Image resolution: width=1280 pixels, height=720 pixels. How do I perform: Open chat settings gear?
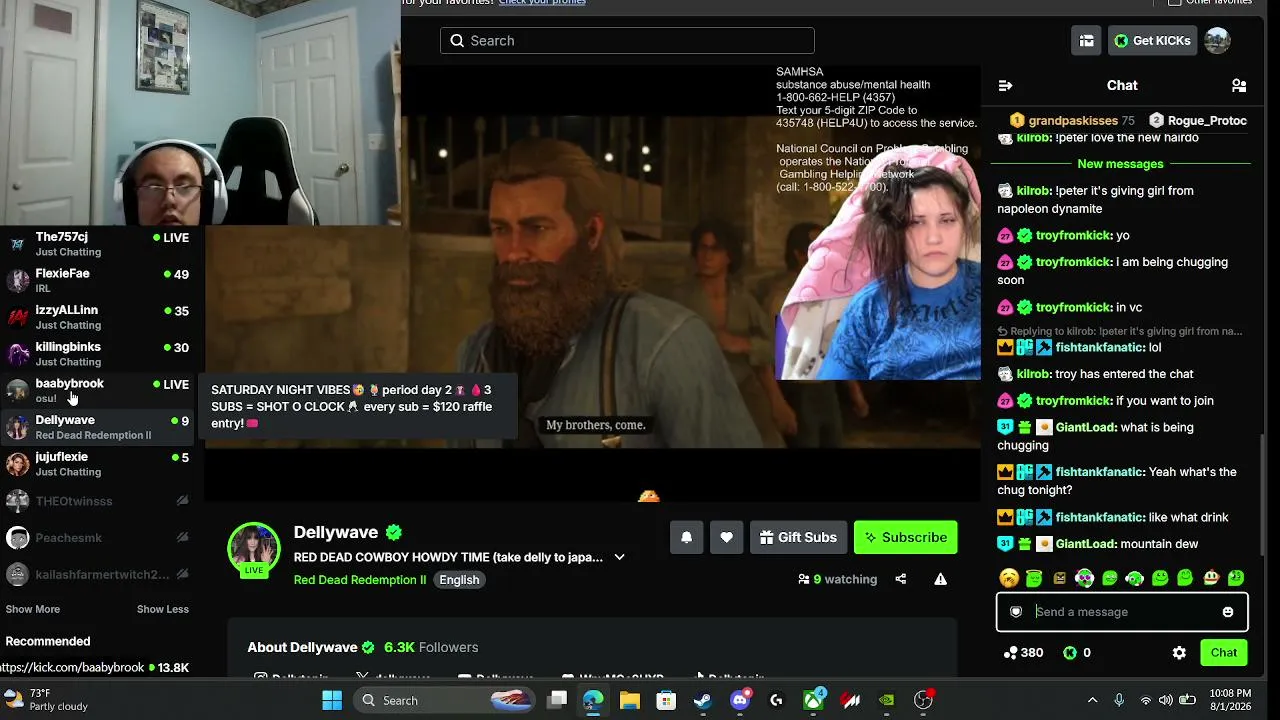click(1179, 653)
